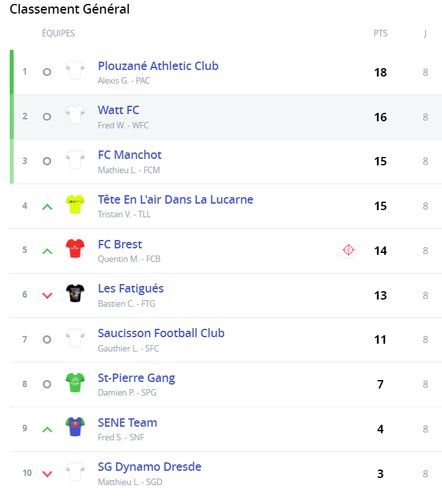The image size is (442, 500).
Task: Click the red down arrow next to Les Fatigués
Action: tap(47, 295)
